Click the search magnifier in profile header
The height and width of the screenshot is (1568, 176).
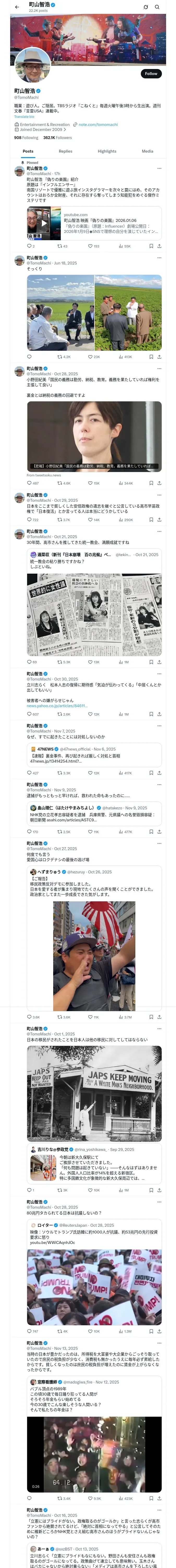coord(157,7)
